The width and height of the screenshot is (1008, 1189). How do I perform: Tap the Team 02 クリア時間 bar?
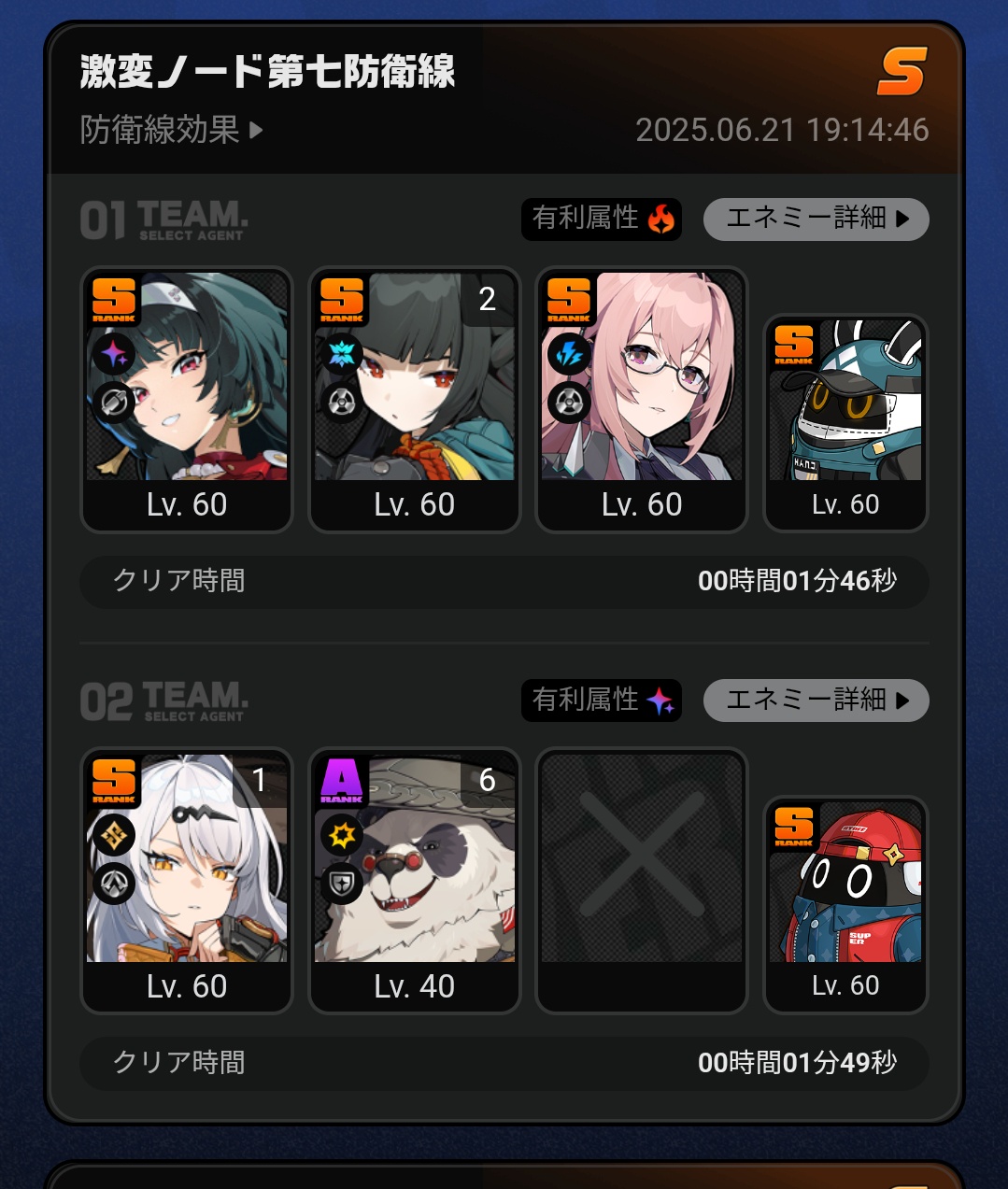click(504, 1063)
